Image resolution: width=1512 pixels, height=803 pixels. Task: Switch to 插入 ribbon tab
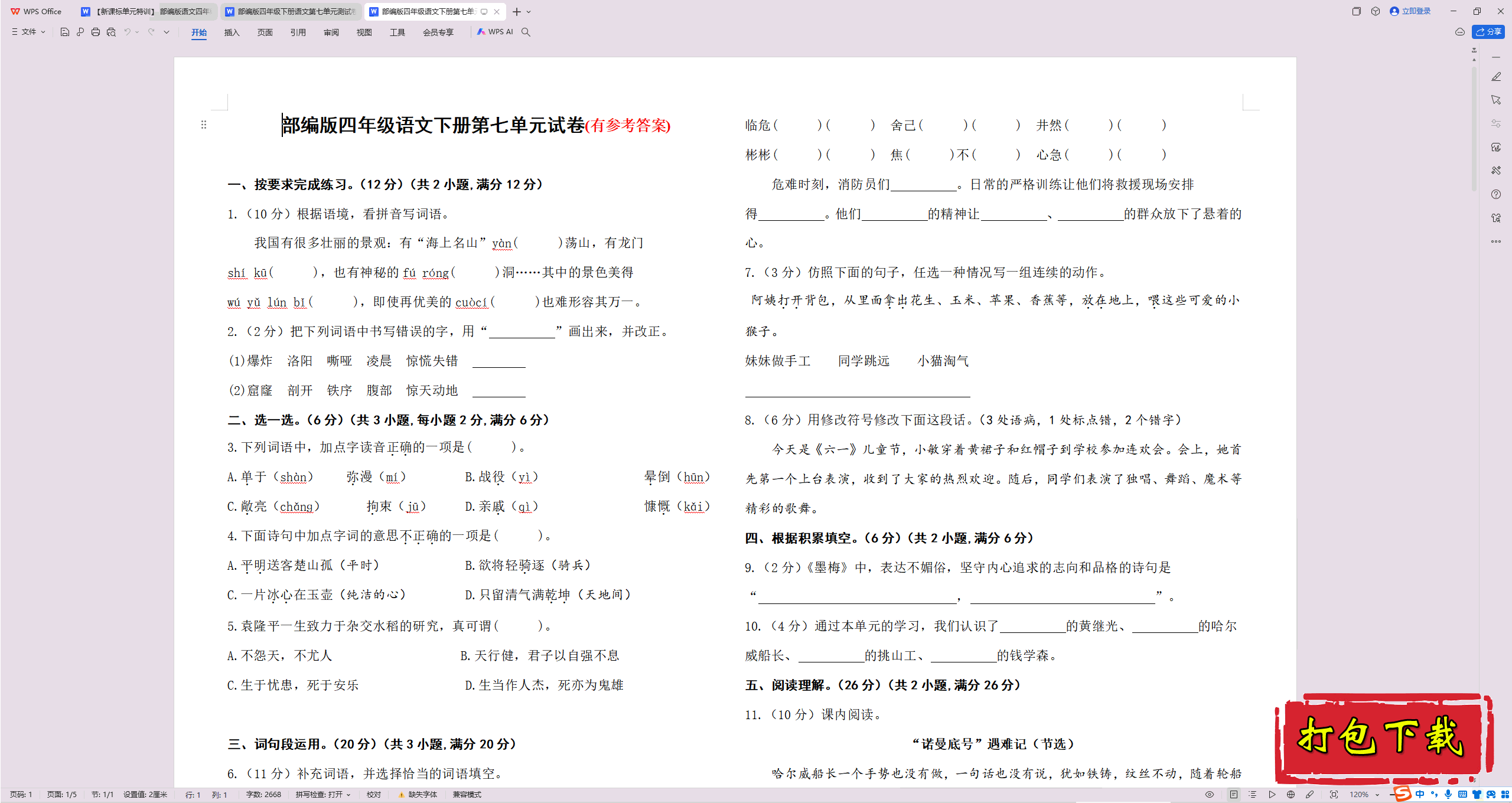point(232,32)
